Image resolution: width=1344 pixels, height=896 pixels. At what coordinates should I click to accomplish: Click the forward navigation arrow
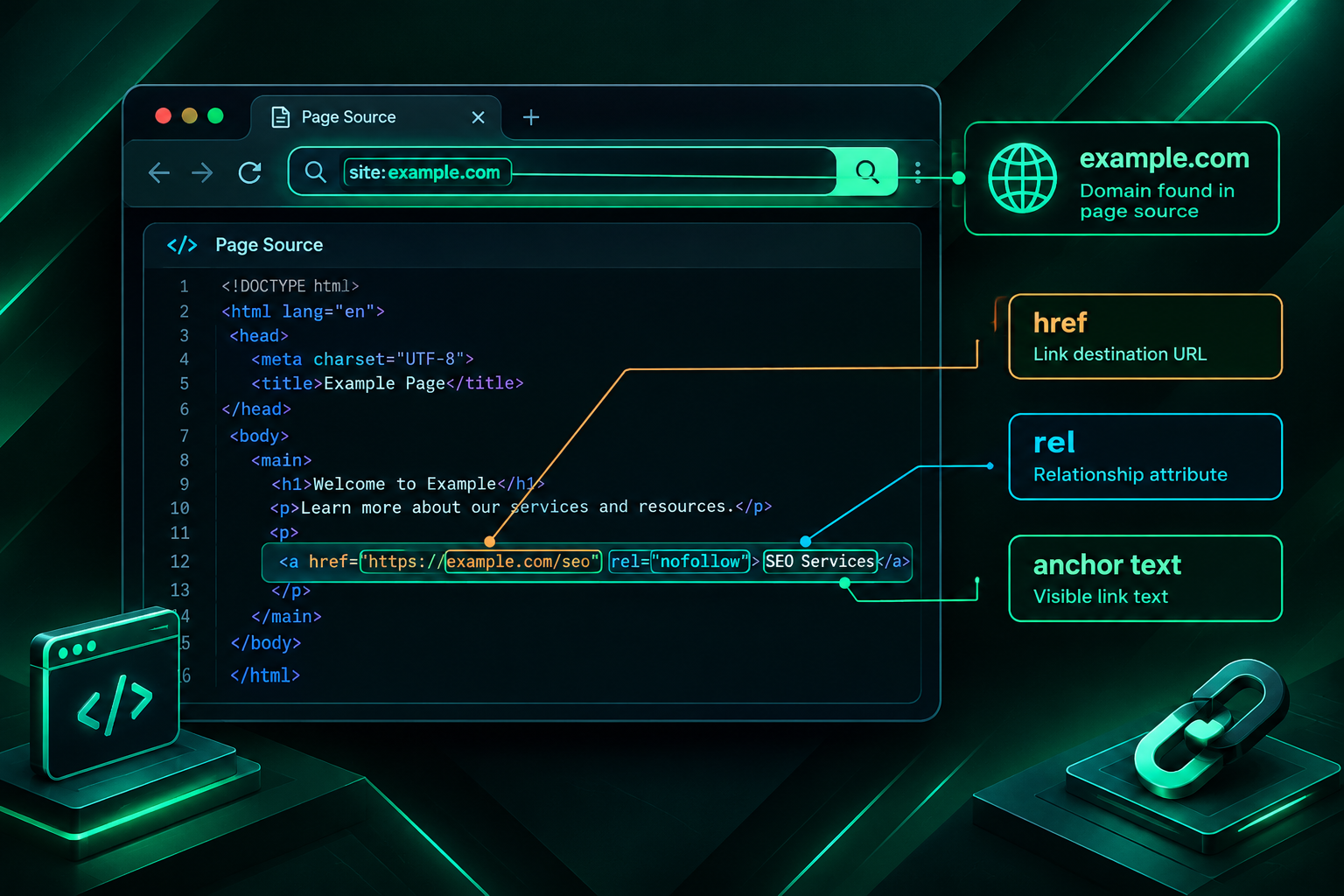[202, 172]
